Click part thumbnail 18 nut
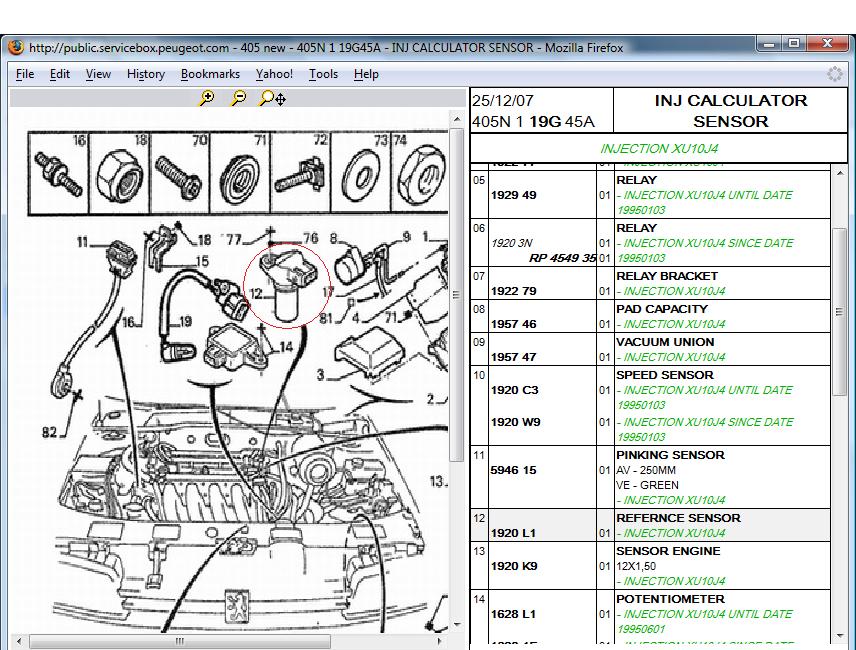Screen dimensions: 856x650 (x=119, y=172)
